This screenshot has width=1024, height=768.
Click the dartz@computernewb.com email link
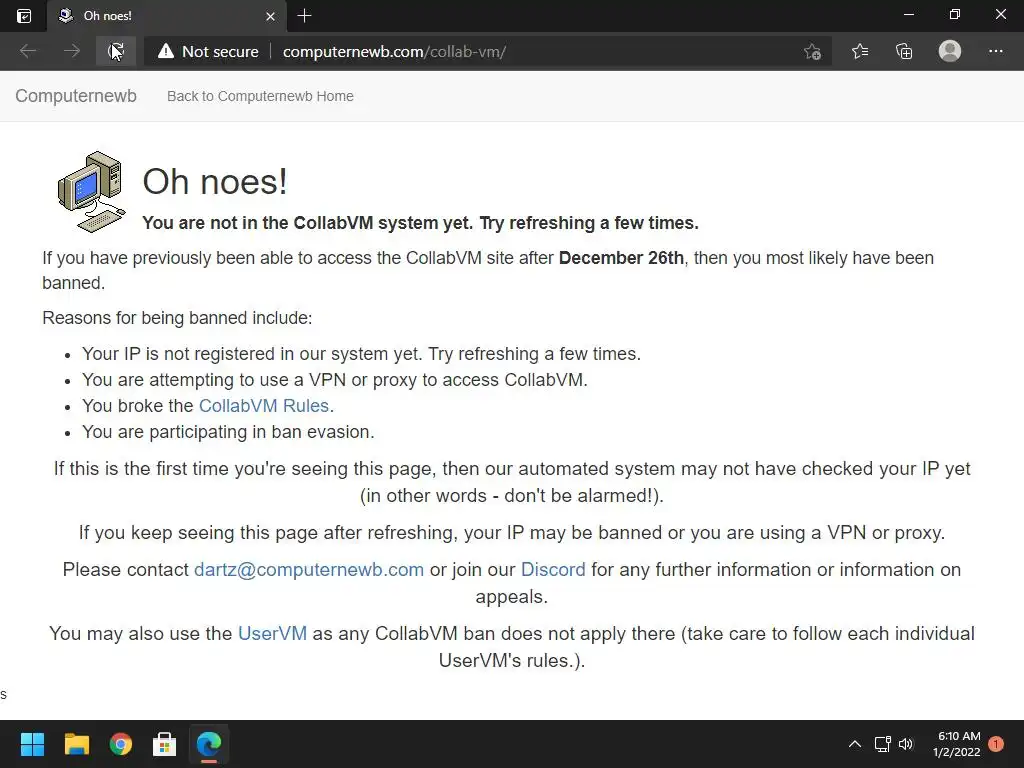point(309,569)
